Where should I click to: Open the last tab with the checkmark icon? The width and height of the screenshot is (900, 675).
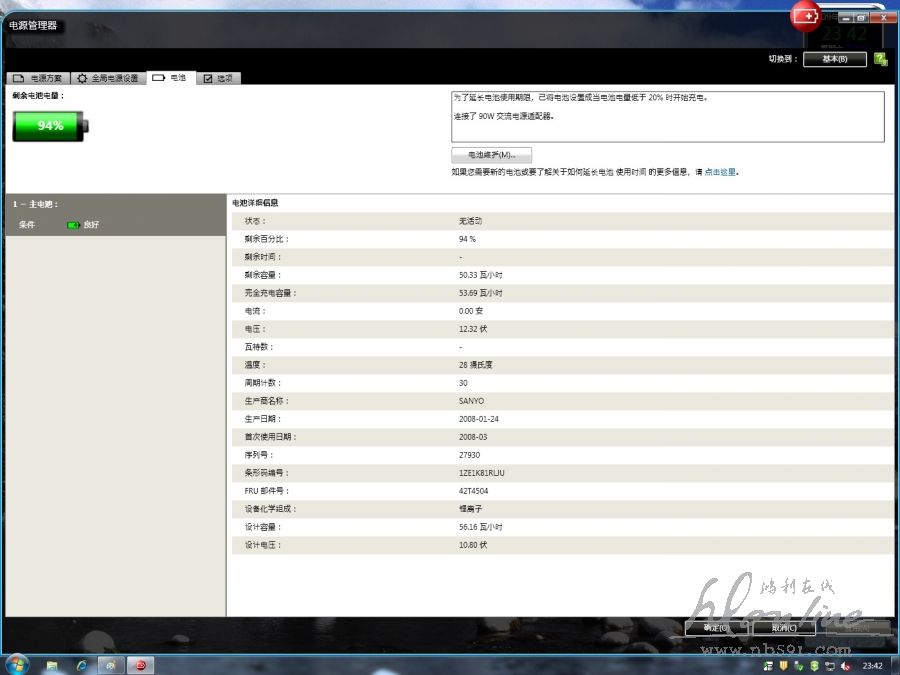(x=219, y=78)
